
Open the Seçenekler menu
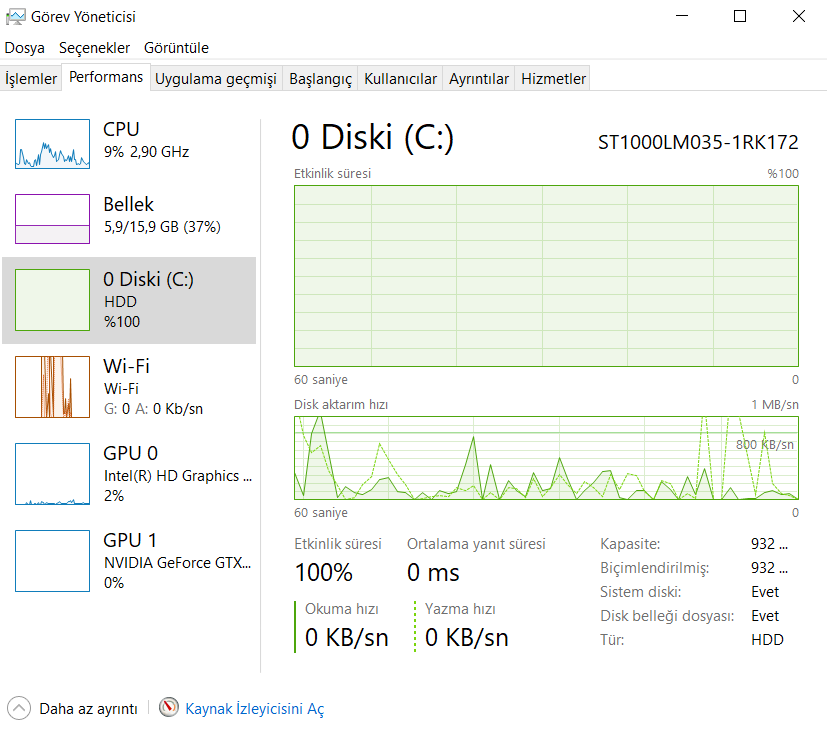95,48
